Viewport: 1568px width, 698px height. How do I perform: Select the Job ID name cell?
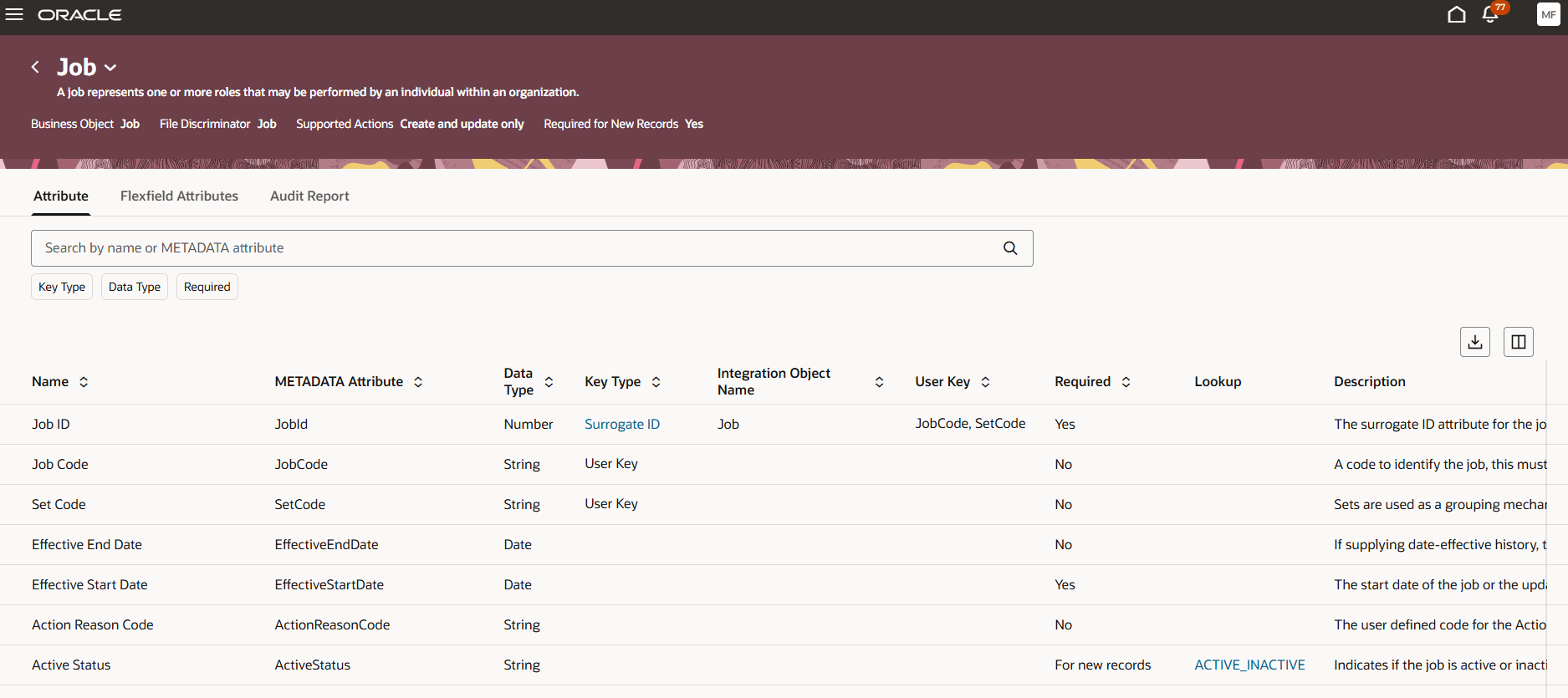coord(51,424)
